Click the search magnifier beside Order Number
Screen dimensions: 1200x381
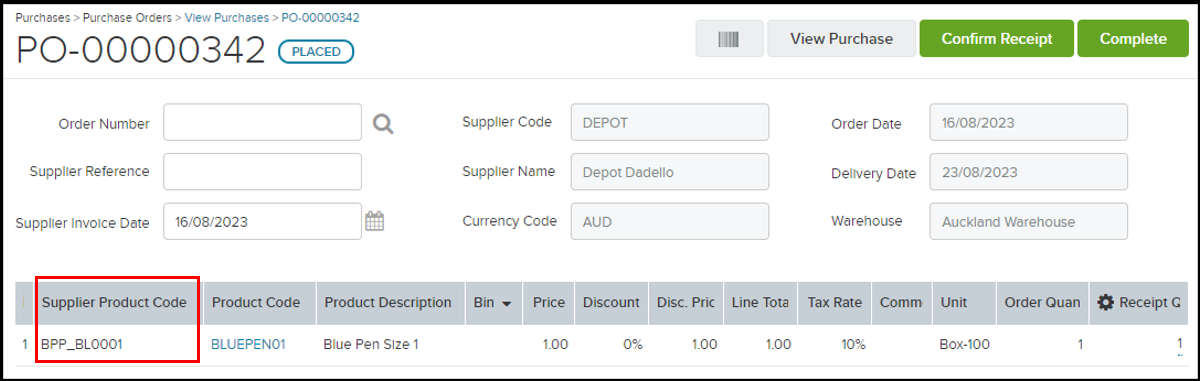point(383,123)
